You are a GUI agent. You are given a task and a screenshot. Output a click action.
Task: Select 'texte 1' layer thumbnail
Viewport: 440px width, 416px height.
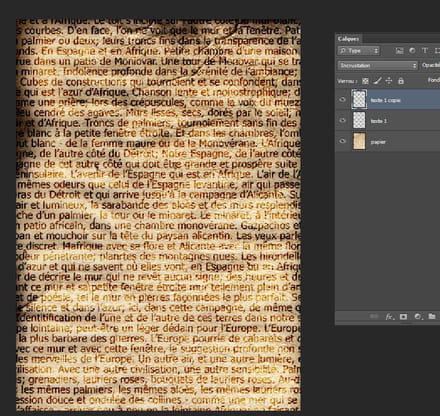click(x=359, y=120)
